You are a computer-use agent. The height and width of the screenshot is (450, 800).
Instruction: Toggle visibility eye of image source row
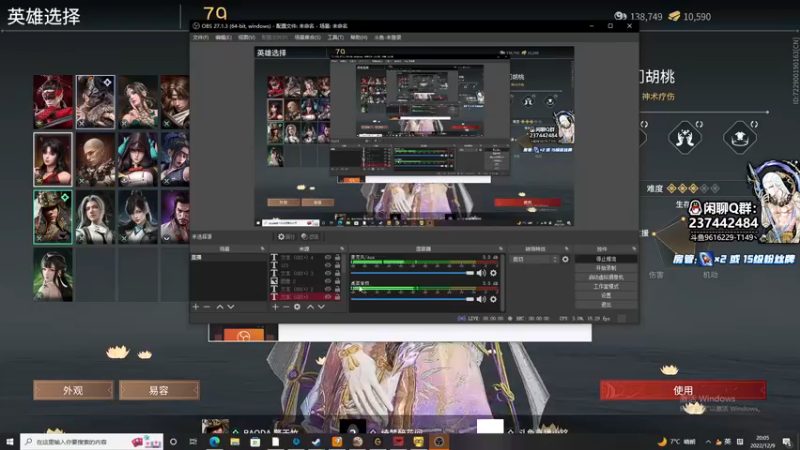(x=328, y=281)
